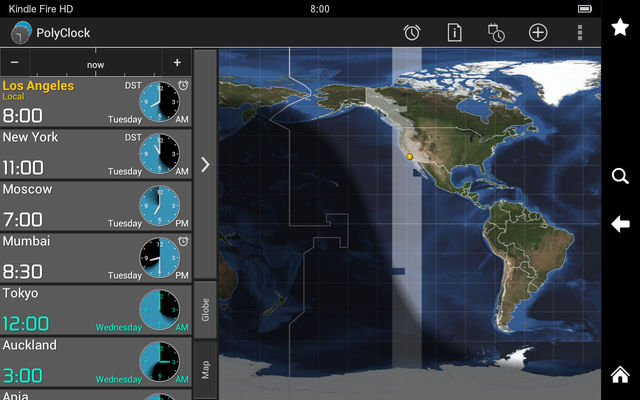Switch to the Map tab
This screenshot has height=400, width=640.
tap(205, 369)
